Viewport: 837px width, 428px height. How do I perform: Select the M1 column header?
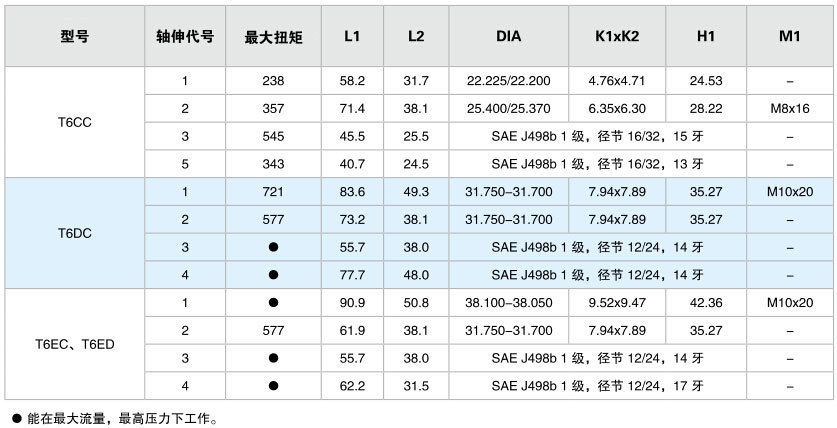790,36
